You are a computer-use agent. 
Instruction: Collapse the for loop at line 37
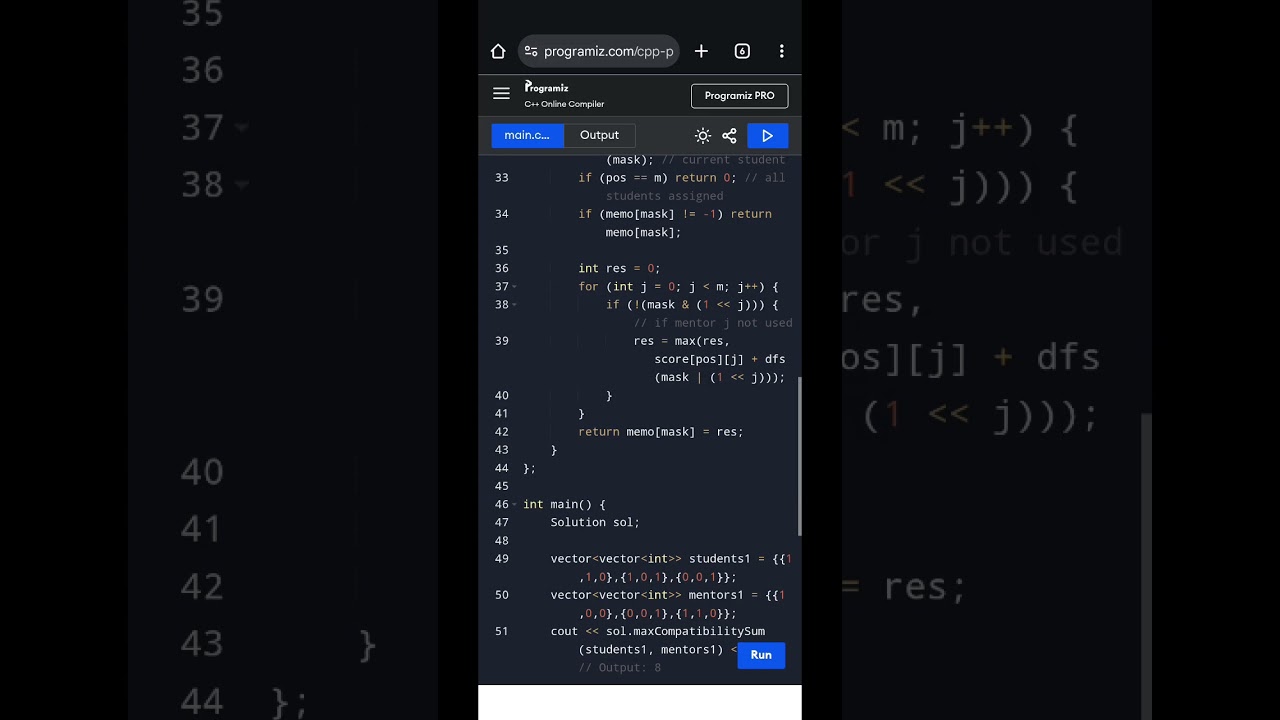coord(514,287)
